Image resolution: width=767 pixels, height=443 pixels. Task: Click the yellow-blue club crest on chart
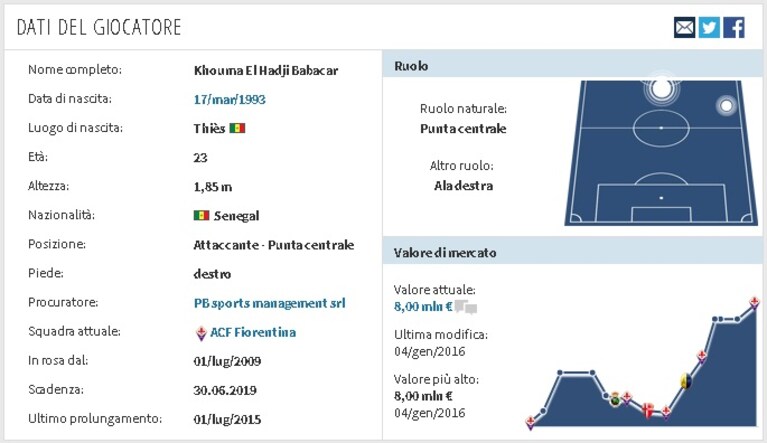coord(686,380)
